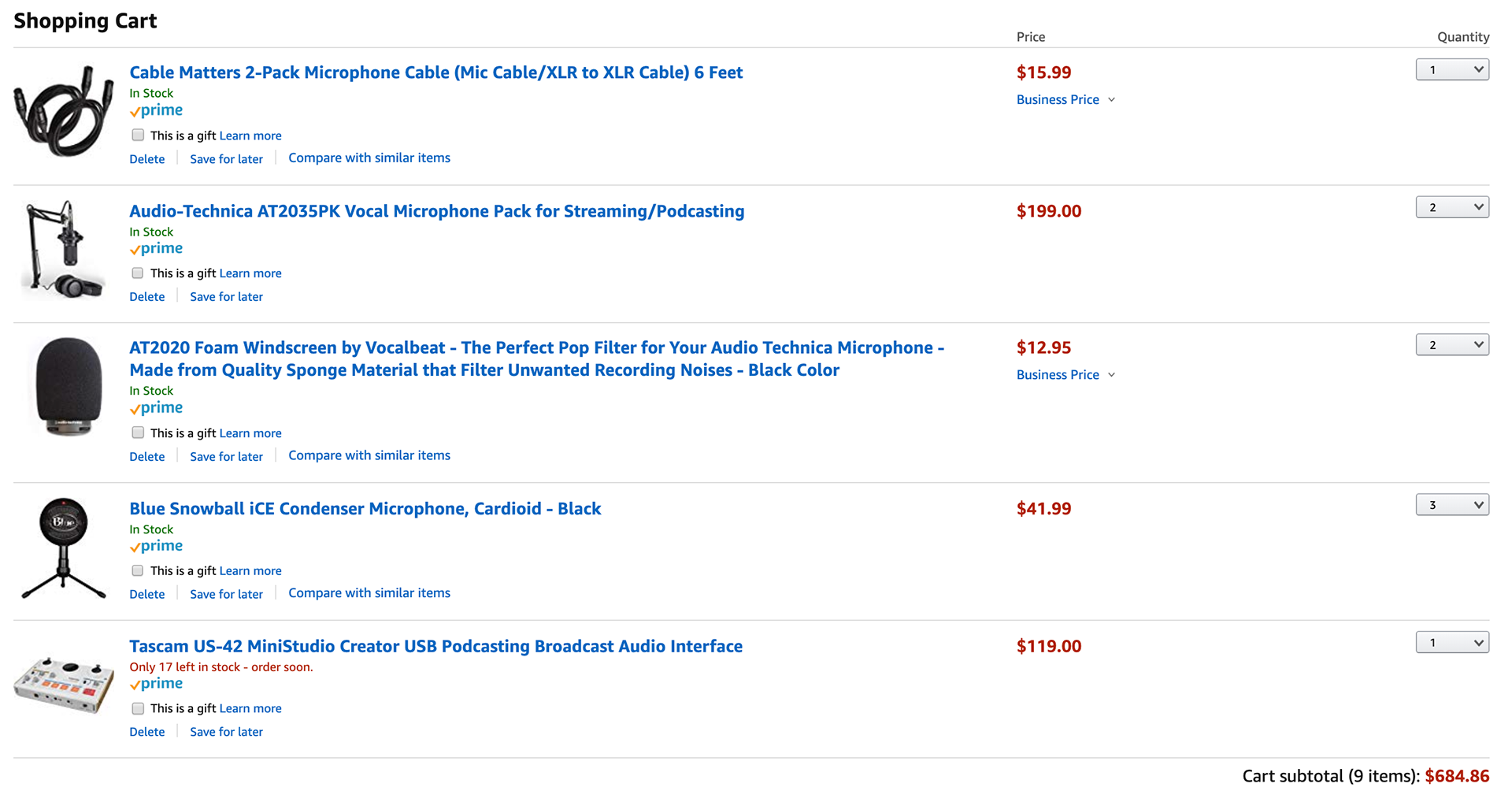Open quantity dropdown for Cable Matters cable
Viewport: 1512px width, 802px height.
click(1452, 69)
